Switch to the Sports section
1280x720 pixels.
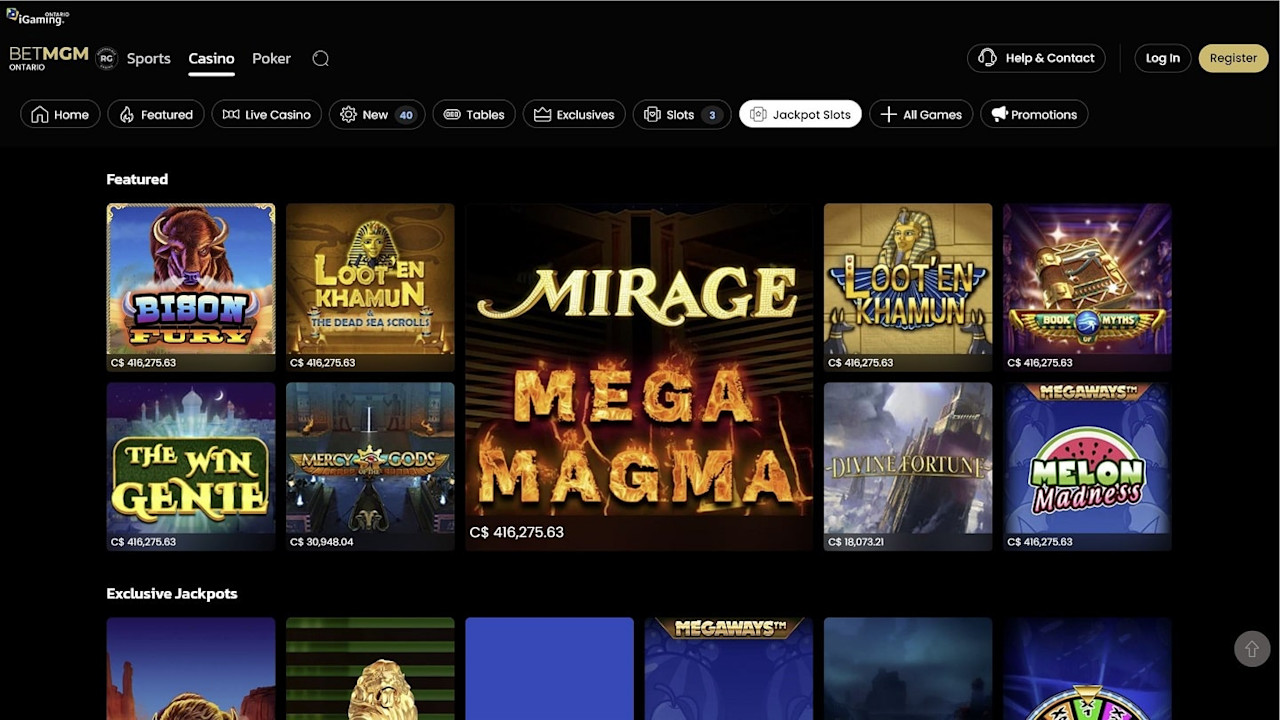(x=149, y=59)
